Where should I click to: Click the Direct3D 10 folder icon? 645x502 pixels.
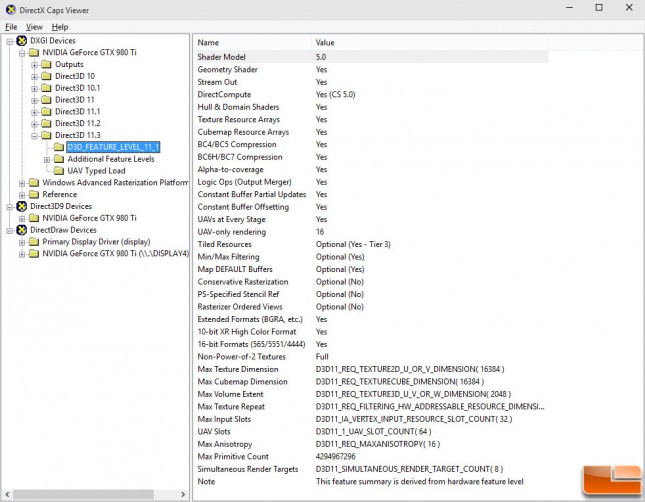coord(46,76)
